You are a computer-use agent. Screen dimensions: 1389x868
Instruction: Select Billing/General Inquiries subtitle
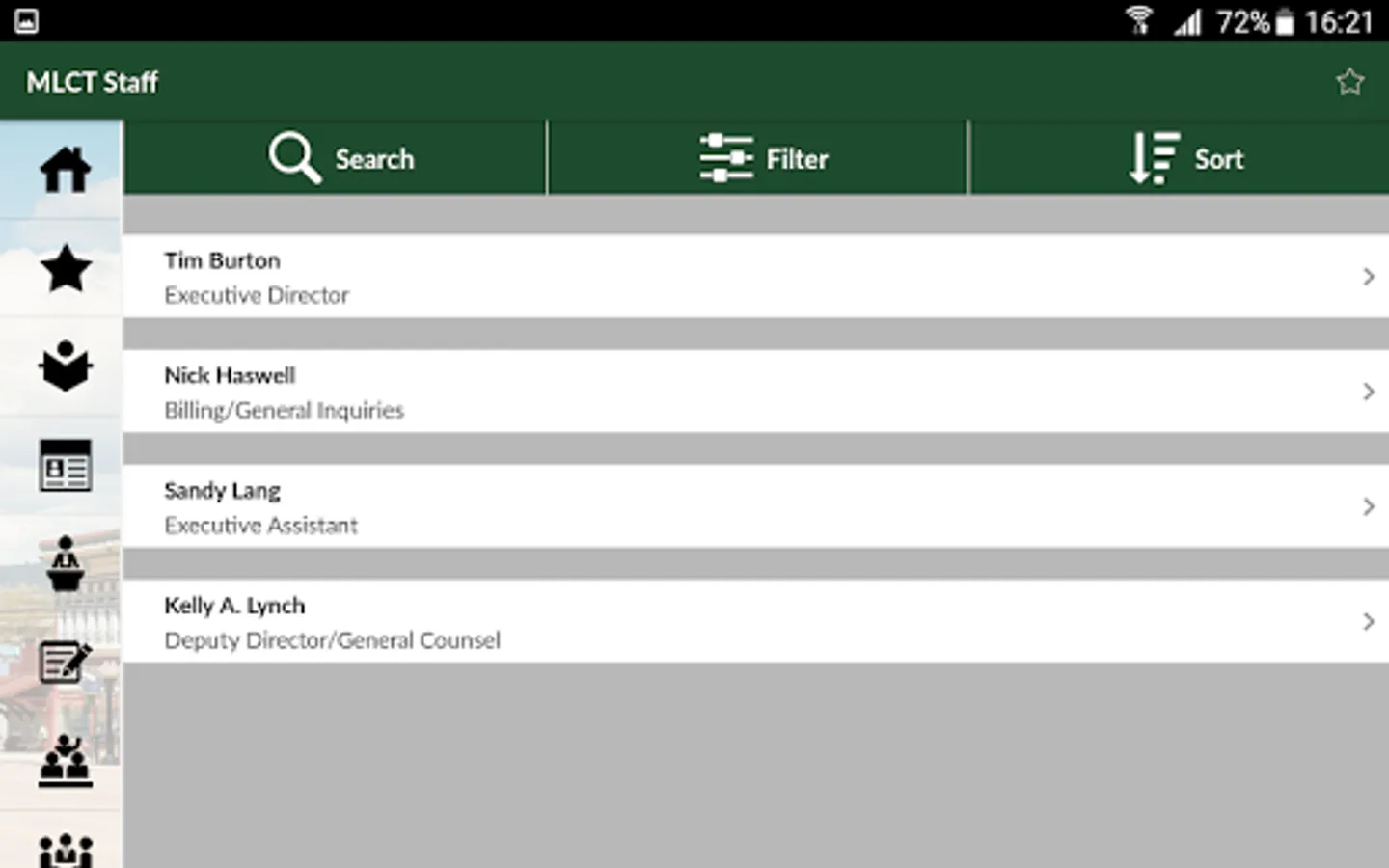(x=284, y=410)
